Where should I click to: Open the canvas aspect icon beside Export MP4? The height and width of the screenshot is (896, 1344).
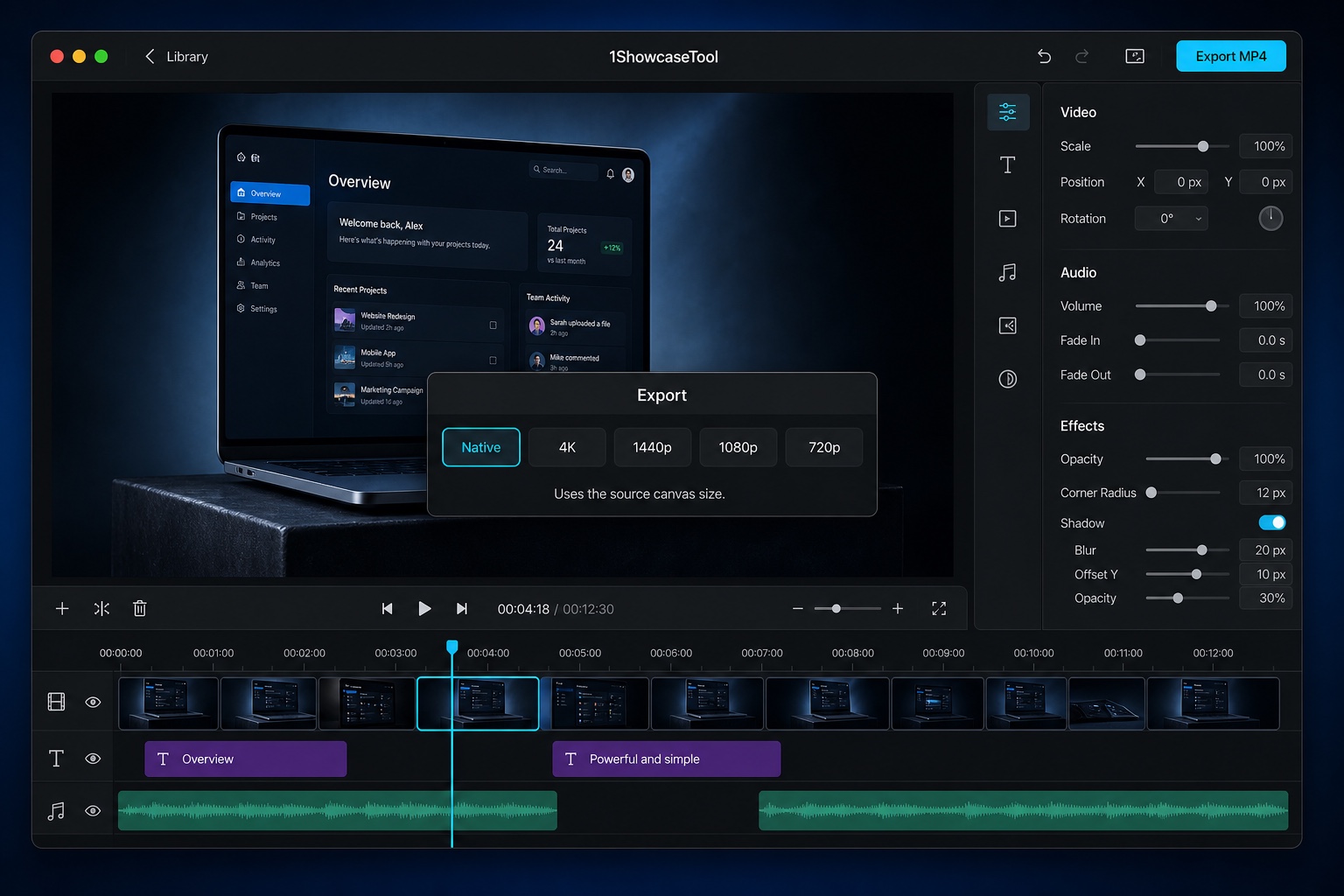1135,56
